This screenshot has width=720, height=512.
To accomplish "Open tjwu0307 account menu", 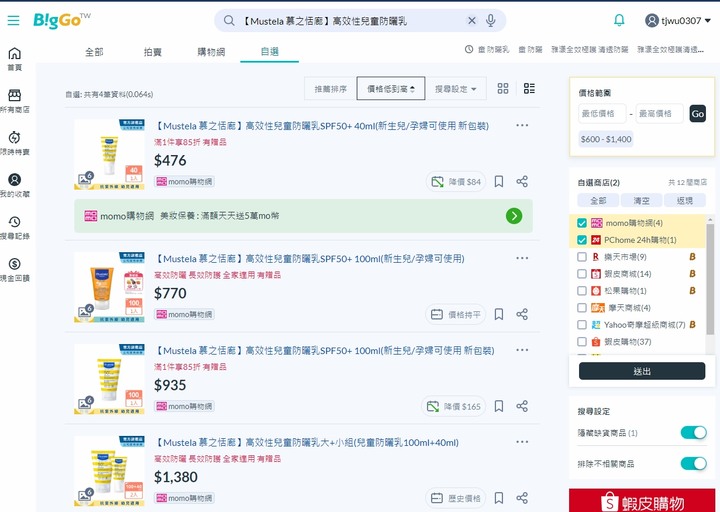I will tap(678, 21).
